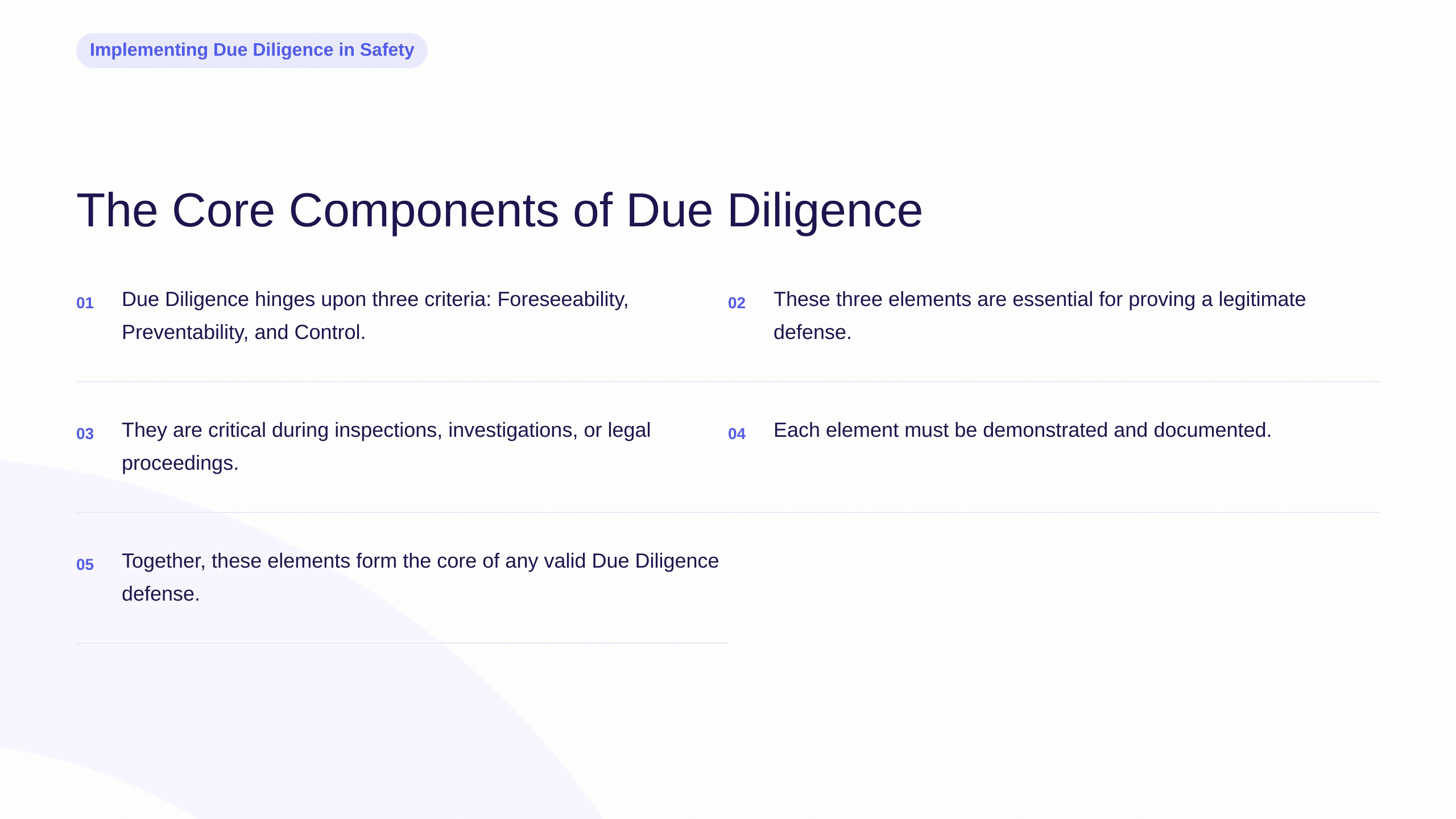Viewport: 1456px width, 819px height.
Task: Click the number label 04
Action: 737,434
